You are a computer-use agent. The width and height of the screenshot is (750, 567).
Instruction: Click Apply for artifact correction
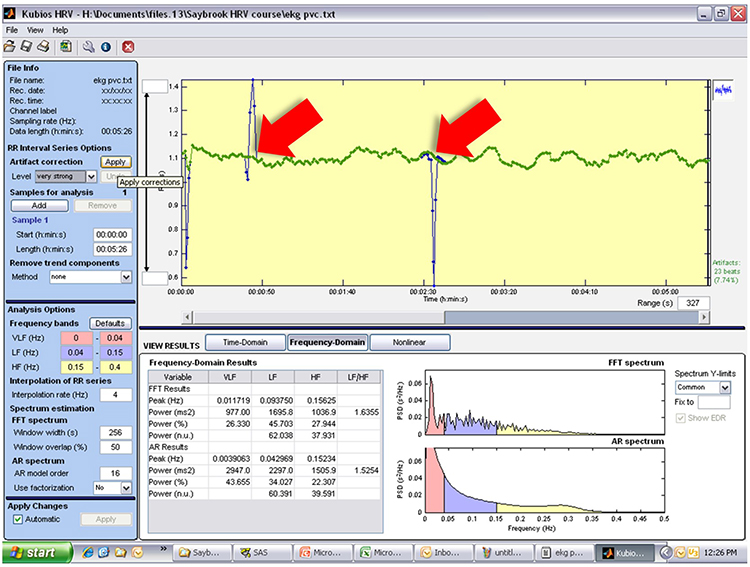116,162
